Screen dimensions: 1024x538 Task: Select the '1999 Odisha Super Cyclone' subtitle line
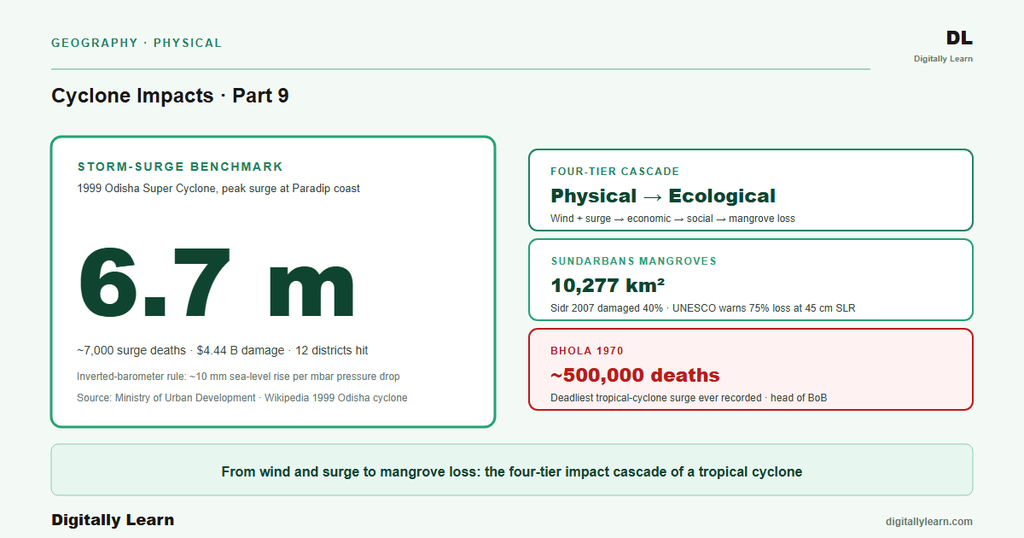click(x=218, y=189)
